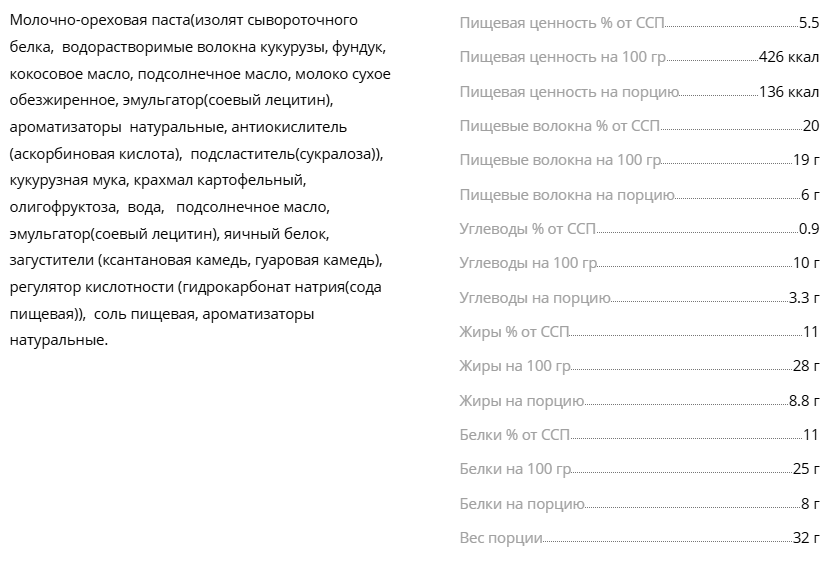The image size is (830, 564).
Task: Click the 32 г portion weight value
Action: (x=806, y=538)
